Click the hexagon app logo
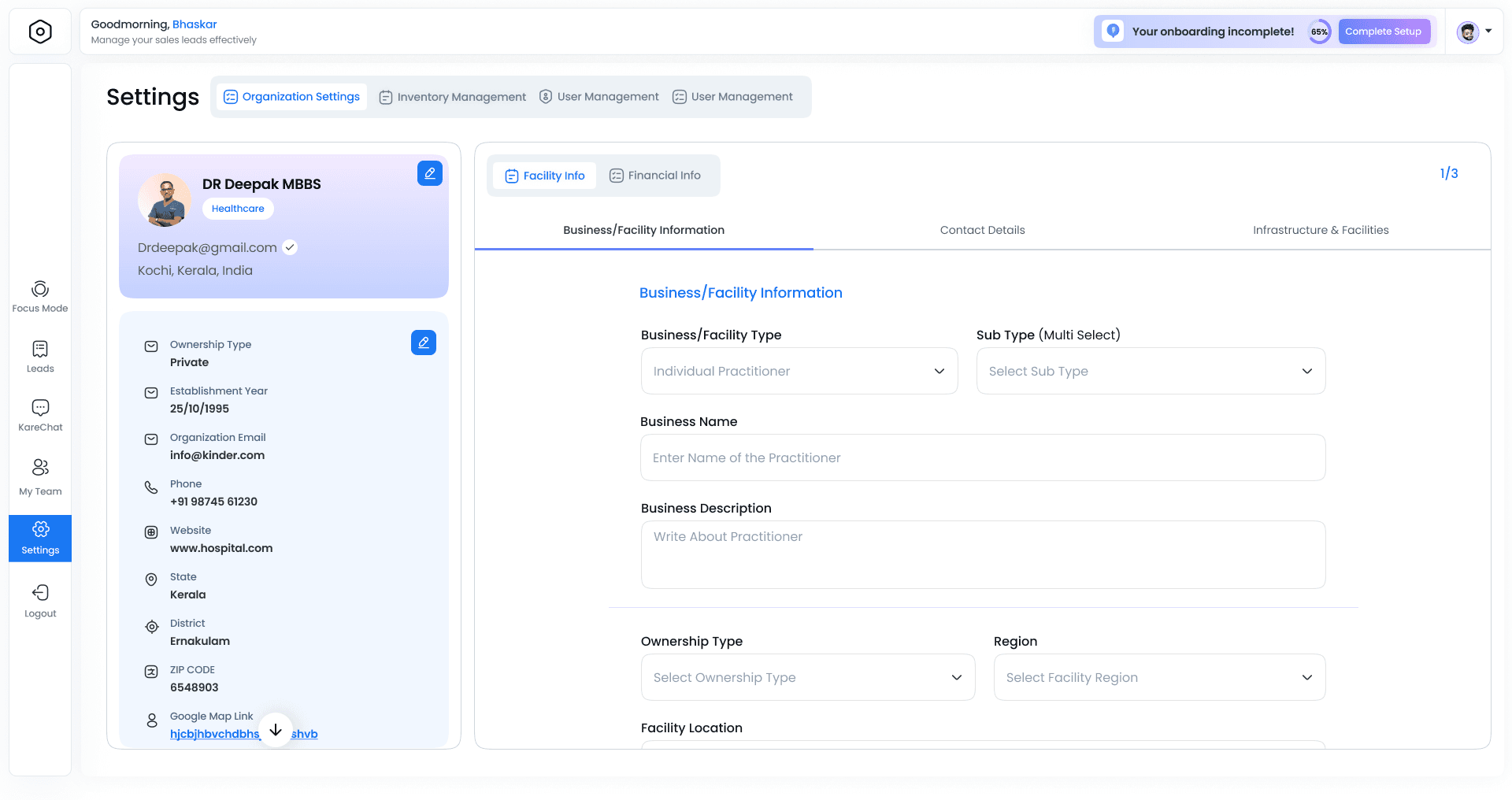 click(40, 31)
